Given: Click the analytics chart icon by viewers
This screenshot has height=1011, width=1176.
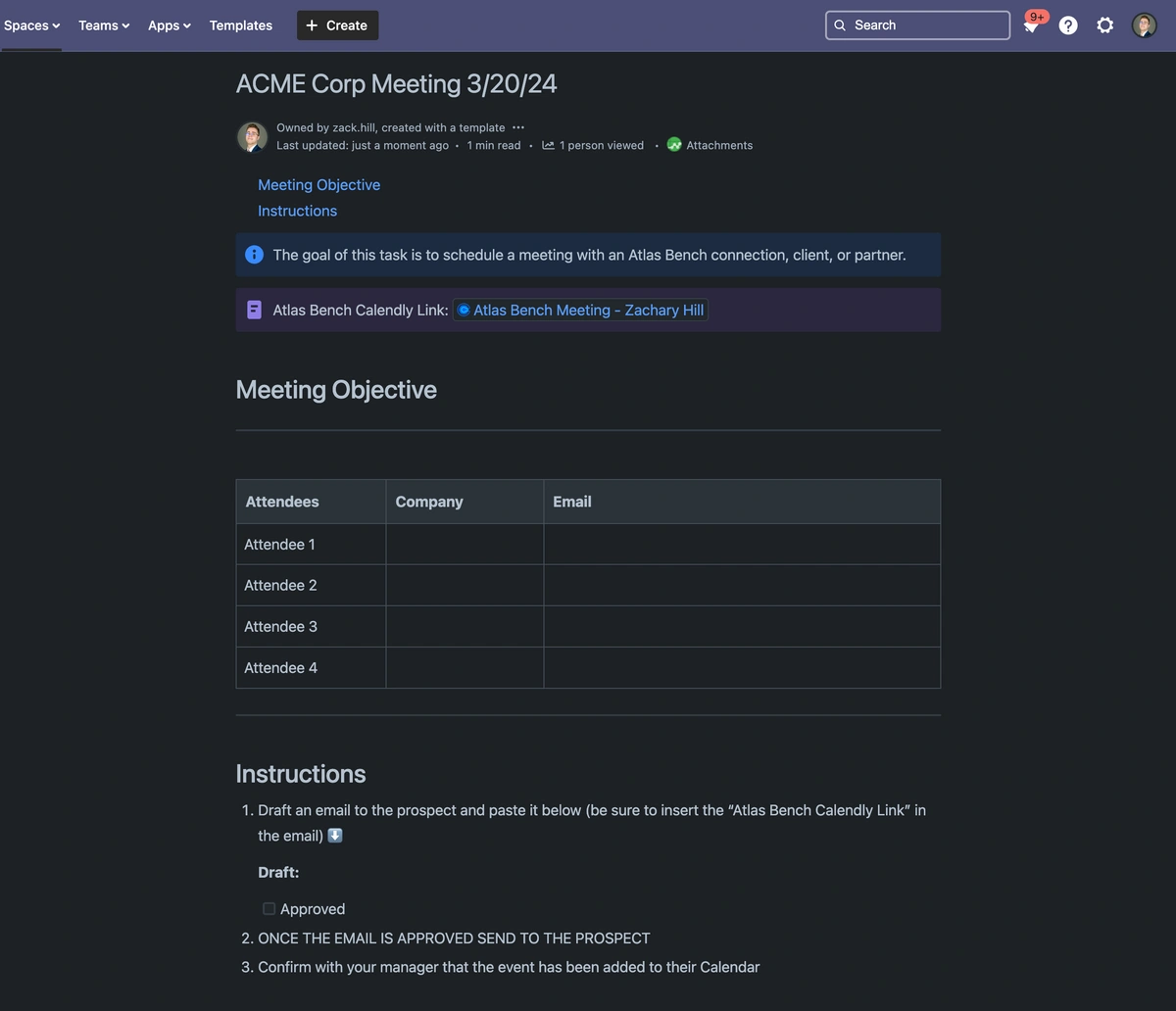Looking at the screenshot, I should [548, 145].
